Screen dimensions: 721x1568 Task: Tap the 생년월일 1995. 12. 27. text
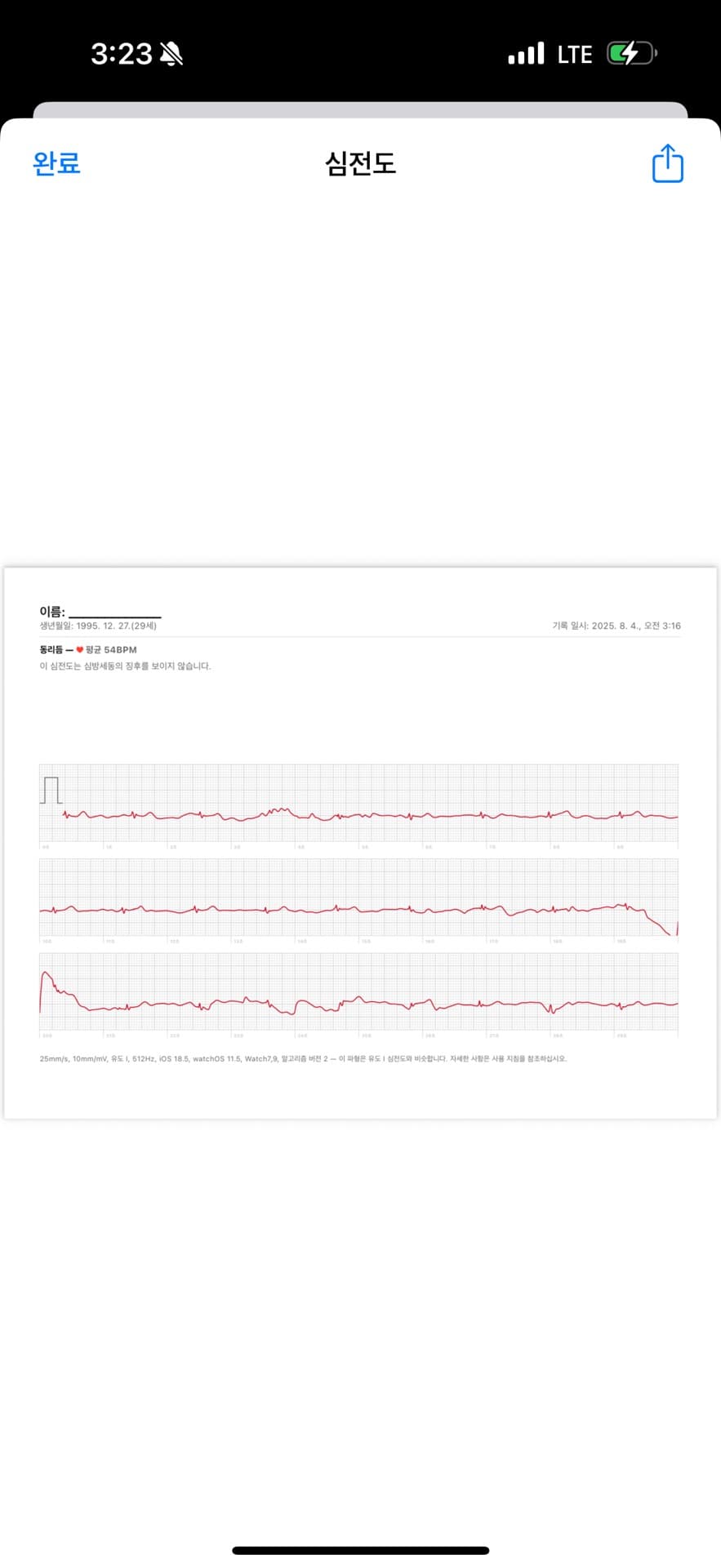coord(98,626)
